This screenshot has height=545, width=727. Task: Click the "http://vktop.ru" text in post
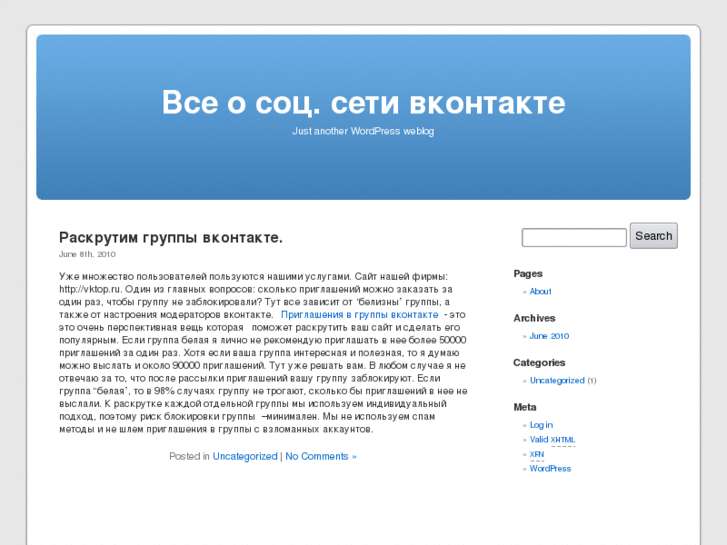(x=90, y=289)
